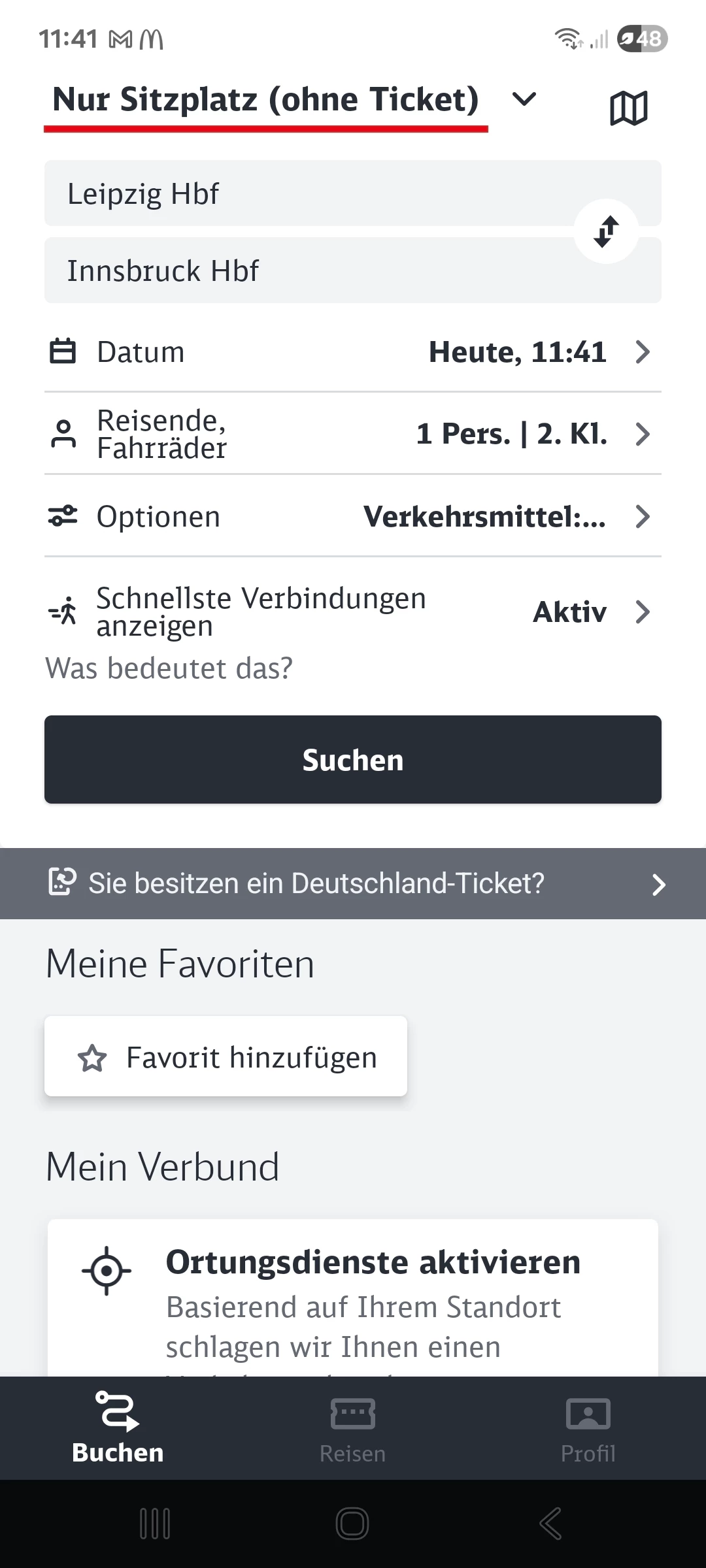Open the 'Was bedeutet das?' link
This screenshot has height=1568, width=706.
point(169,668)
